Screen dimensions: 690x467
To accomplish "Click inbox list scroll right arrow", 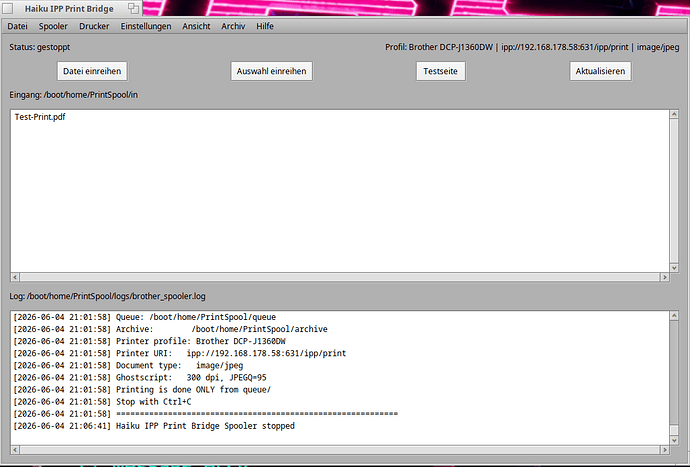I will pyautogui.click(x=664, y=277).
